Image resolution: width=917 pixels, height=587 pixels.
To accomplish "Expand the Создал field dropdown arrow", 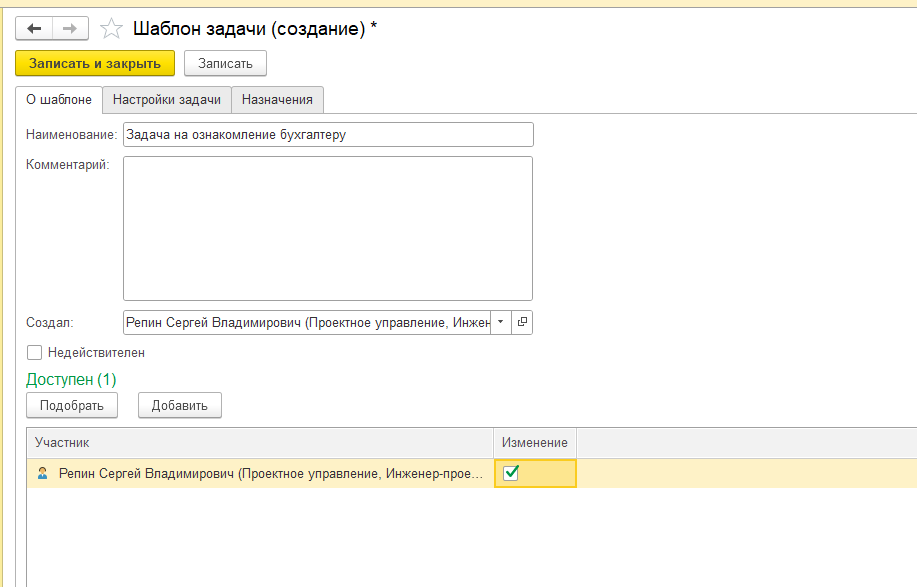I will (x=500, y=322).
